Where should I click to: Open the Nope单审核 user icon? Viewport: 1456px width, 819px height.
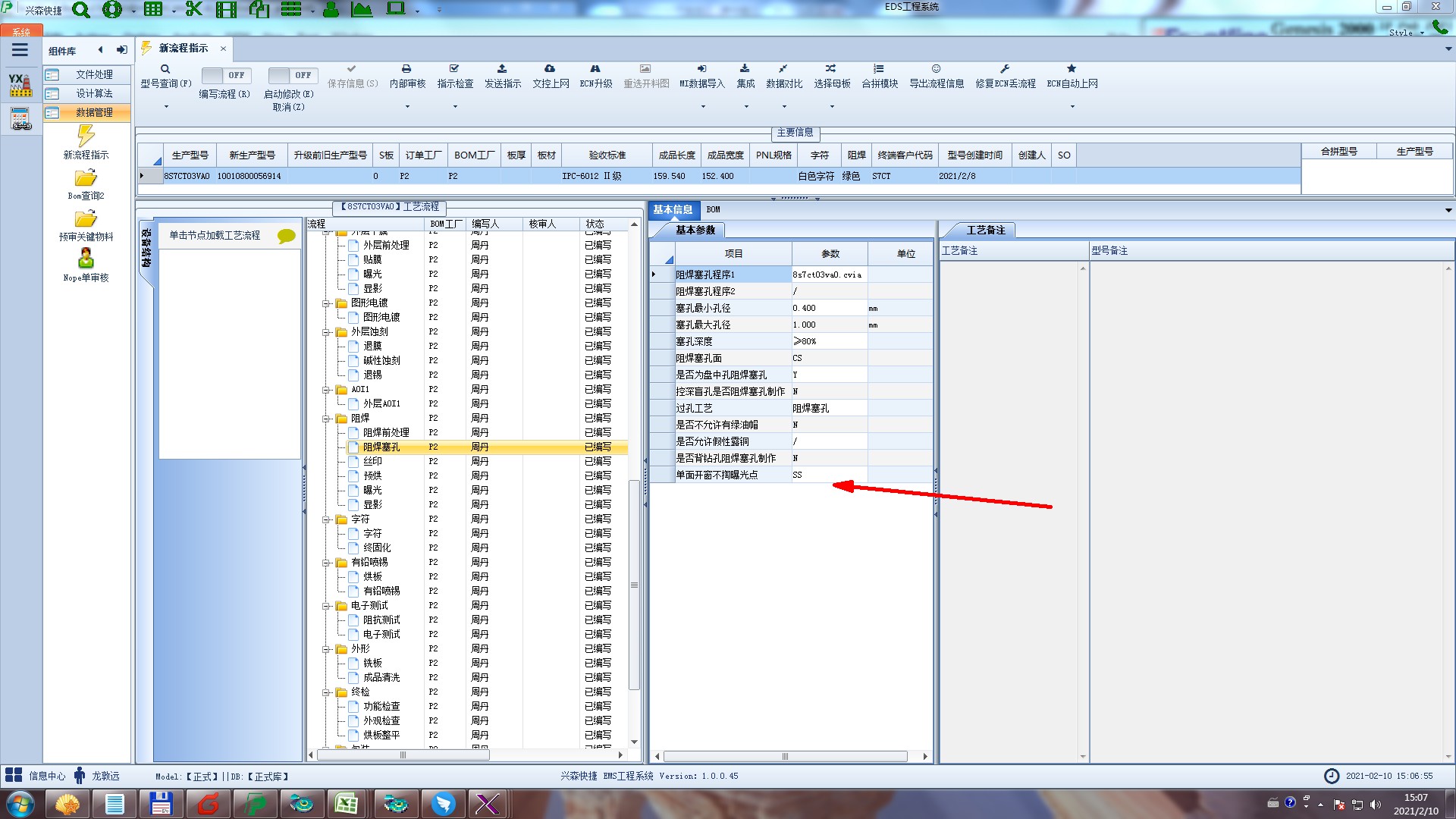coord(86,259)
